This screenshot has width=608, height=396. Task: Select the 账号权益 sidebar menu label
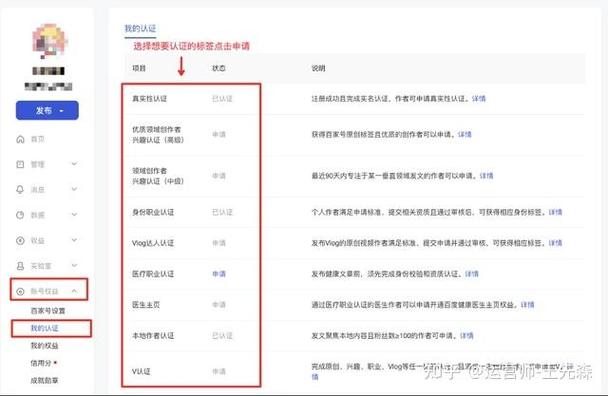coord(44,291)
